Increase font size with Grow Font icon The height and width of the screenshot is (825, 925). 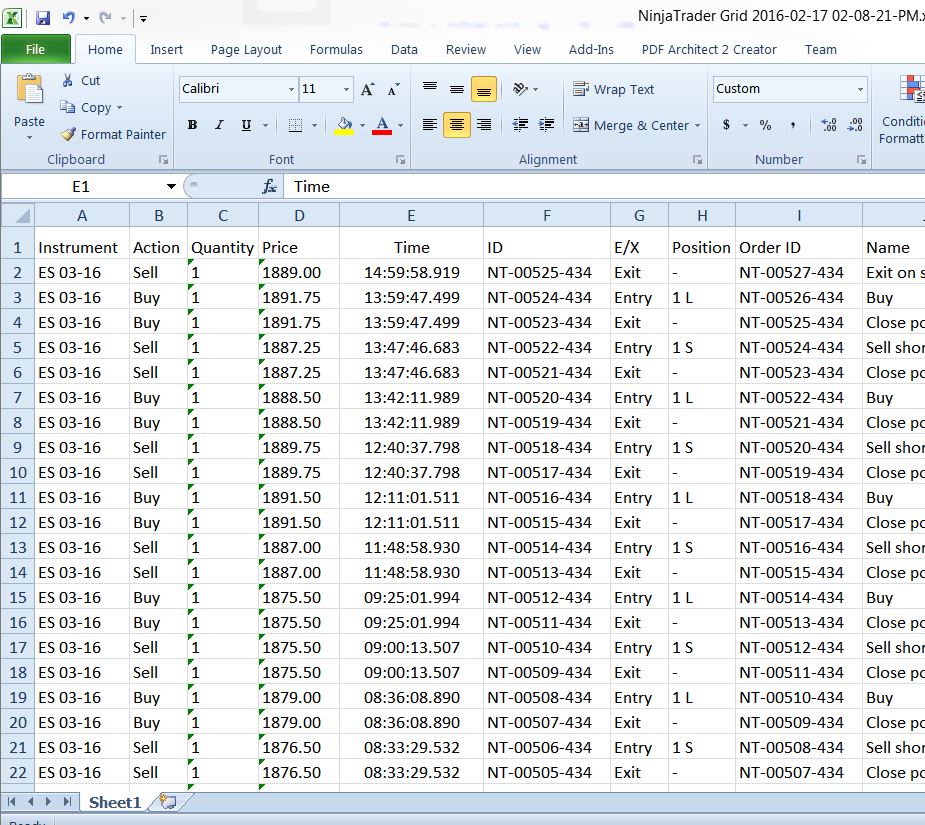[368, 89]
